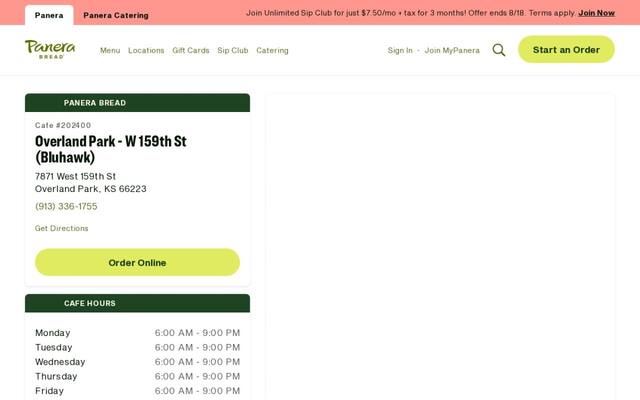640x400 pixels.
Task: Go to Gift Cards page
Action: pyautogui.click(x=191, y=50)
